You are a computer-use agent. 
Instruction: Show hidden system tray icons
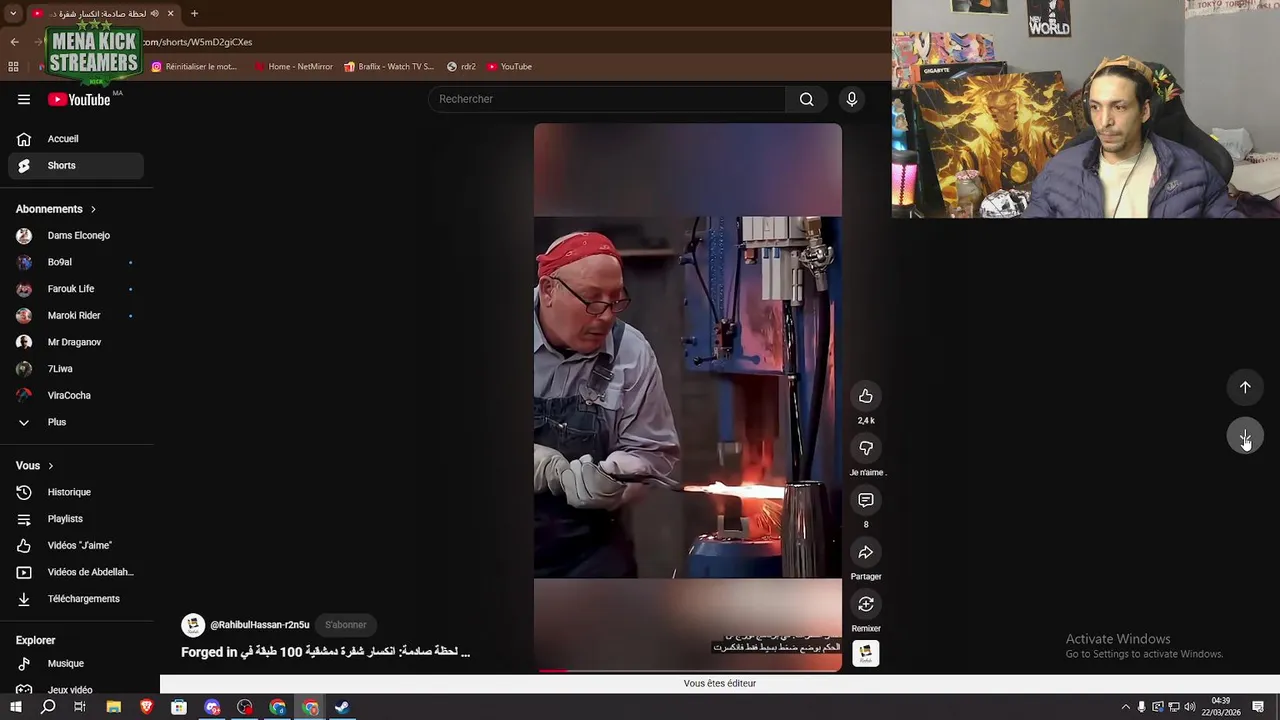pos(1125,707)
